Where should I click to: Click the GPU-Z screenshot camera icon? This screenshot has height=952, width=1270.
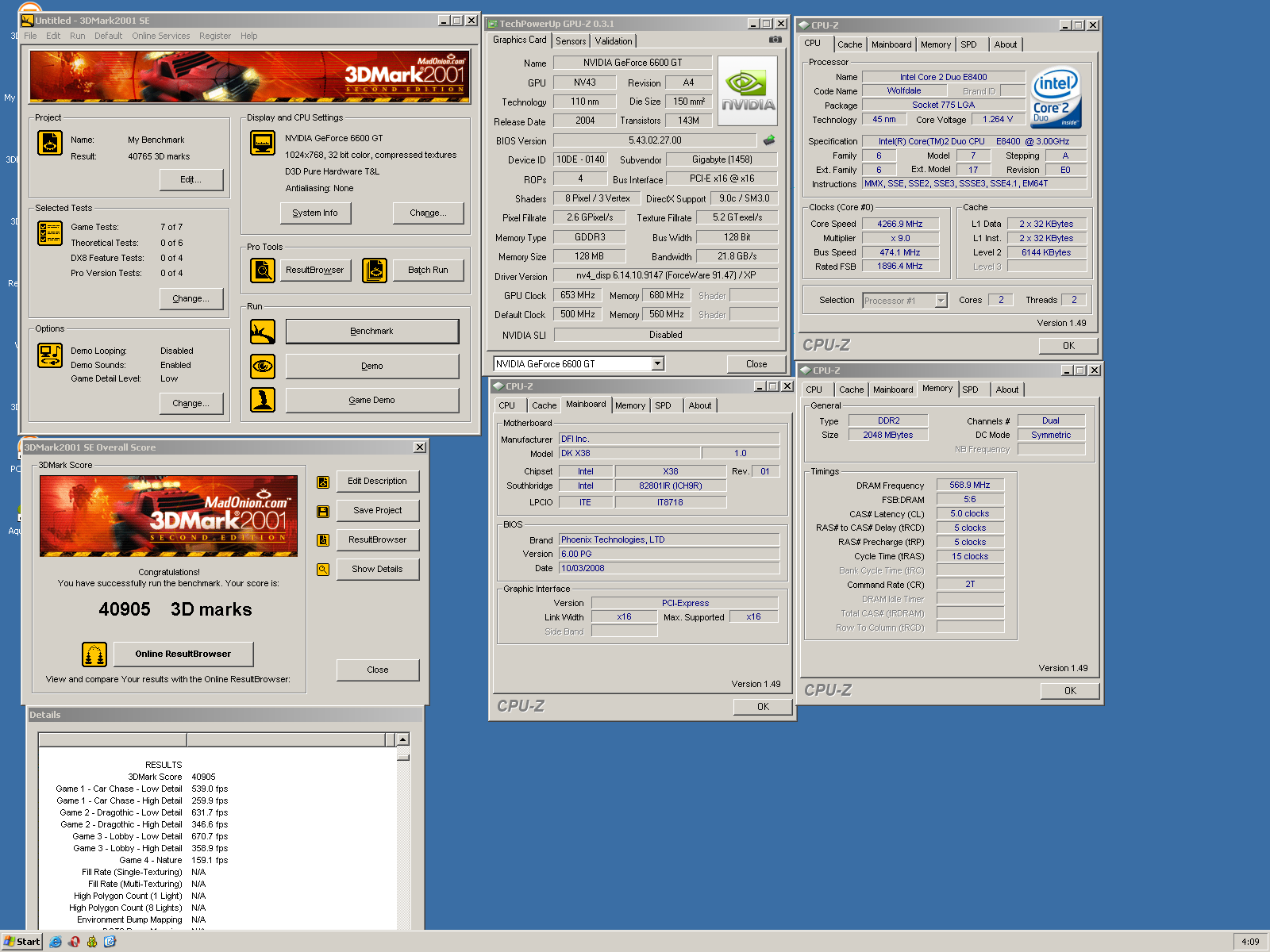tap(775, 40)
